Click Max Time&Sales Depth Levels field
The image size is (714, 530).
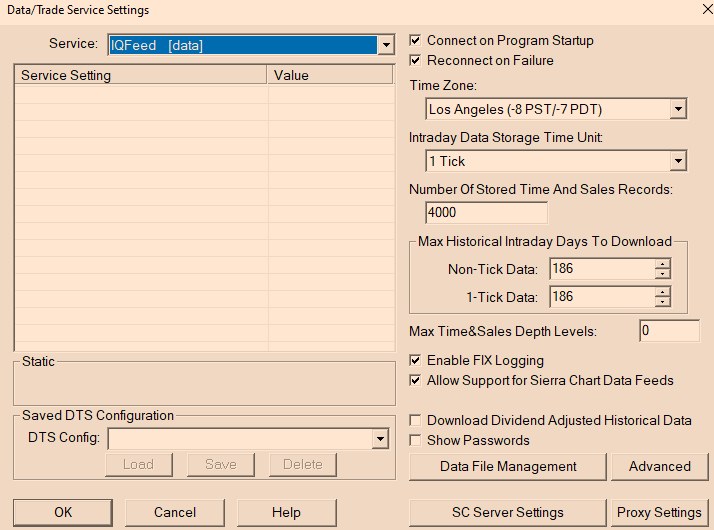pos(669,331)
